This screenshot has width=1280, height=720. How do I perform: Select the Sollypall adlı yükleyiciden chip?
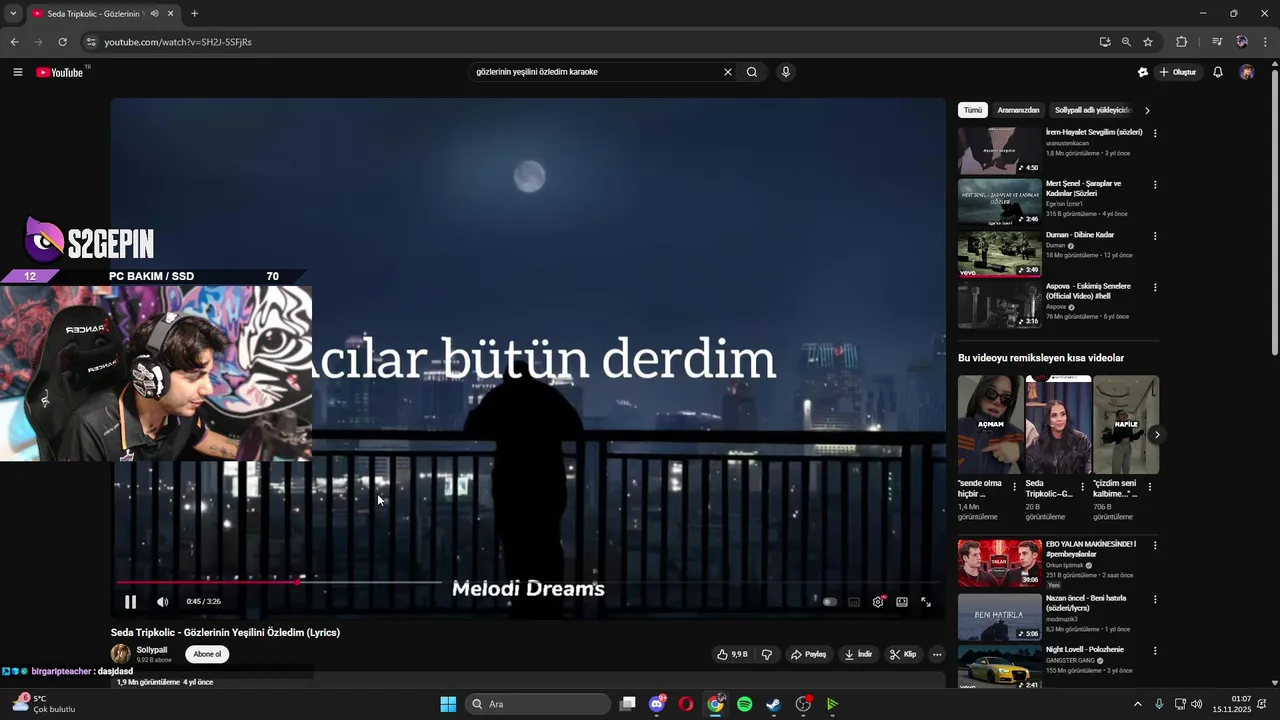1091,110
